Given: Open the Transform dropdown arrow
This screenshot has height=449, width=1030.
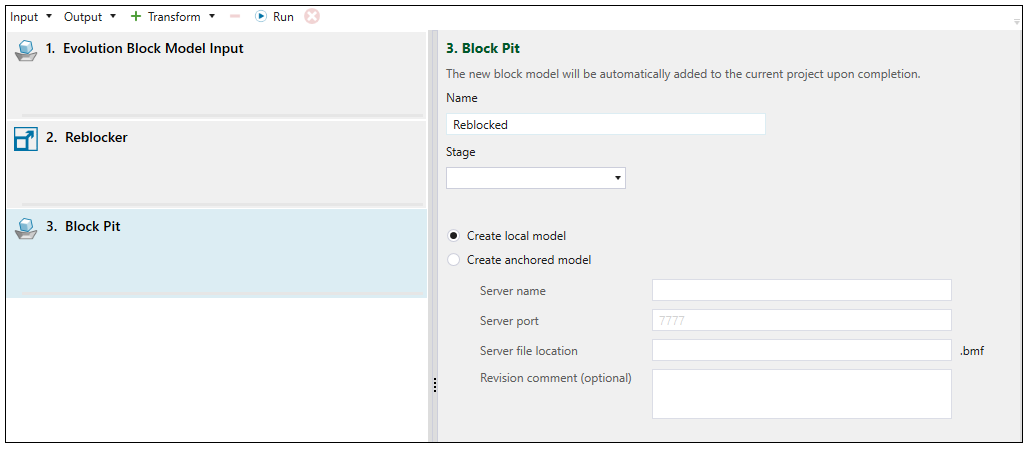Looking at the screenshot, I should point(212,17).
